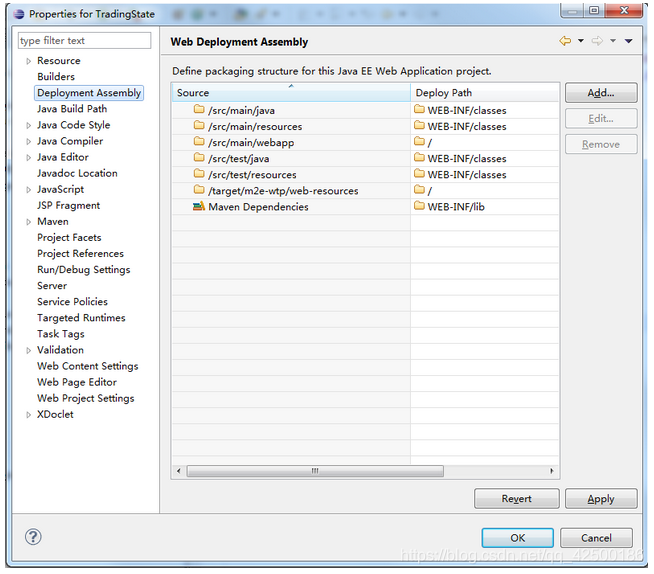Click the Deploy Path column header
Screen dimensions: 654x574
[485, 93]
